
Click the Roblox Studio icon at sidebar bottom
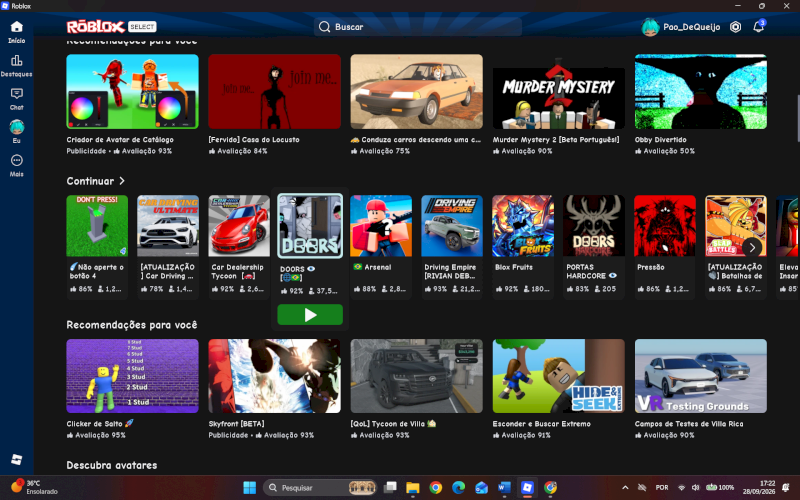click(x=16, y=459)
